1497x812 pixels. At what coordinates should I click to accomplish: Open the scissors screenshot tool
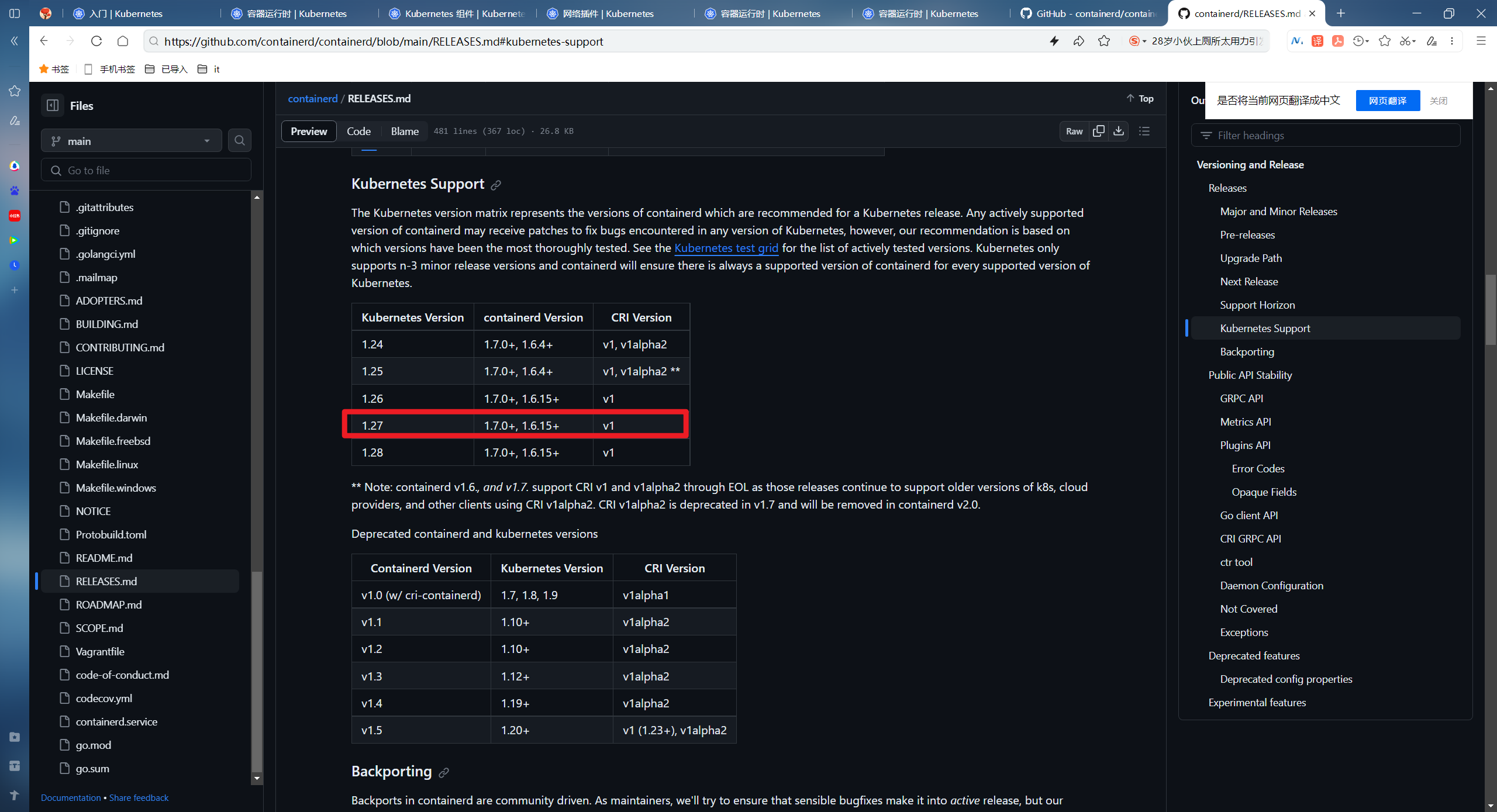click(1404, 41)
